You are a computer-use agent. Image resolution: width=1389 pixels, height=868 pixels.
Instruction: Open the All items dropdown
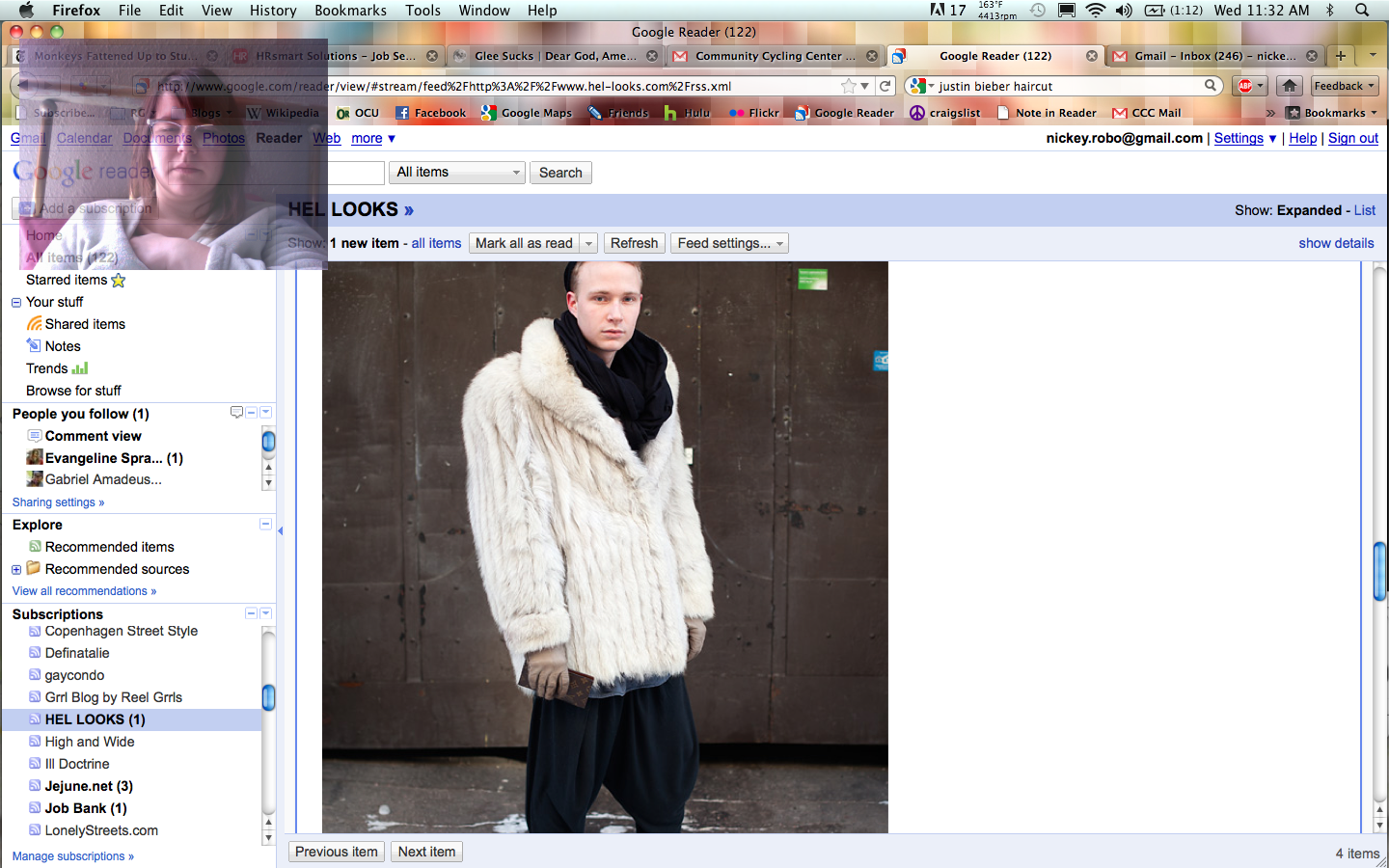(x=458, y=173)
